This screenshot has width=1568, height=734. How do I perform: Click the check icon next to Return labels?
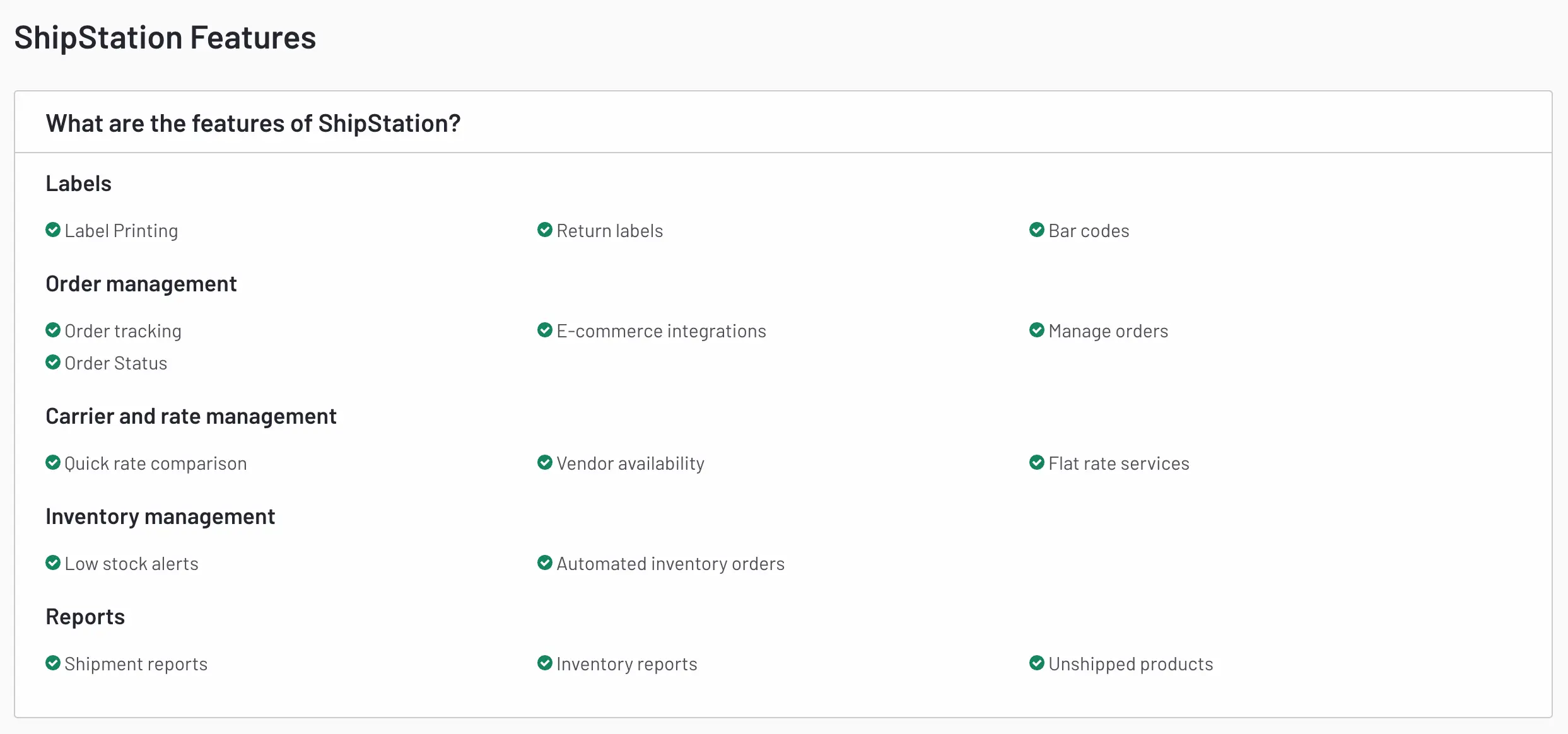[545, 230]
